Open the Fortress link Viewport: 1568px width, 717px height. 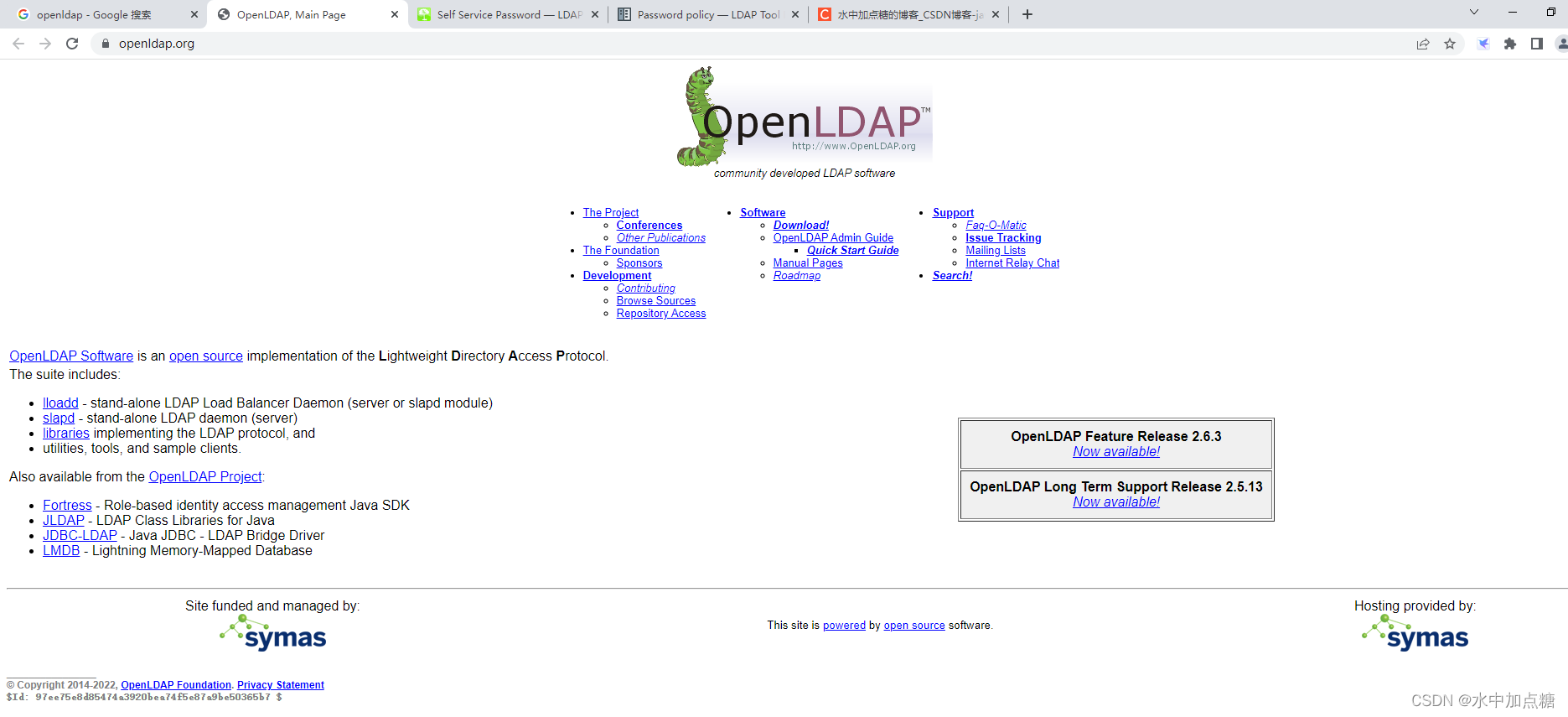(x=67, y=506)
